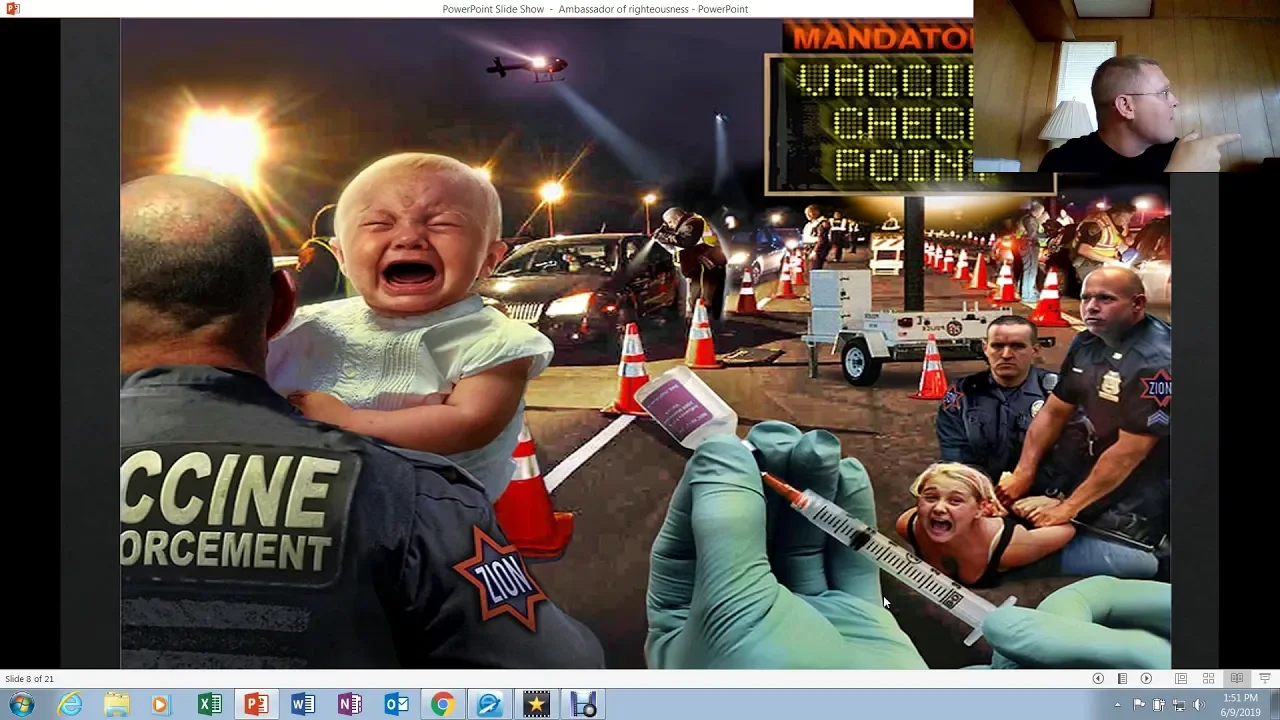Switch to Google Chrome in taskbar

click(x=442, y=704)
